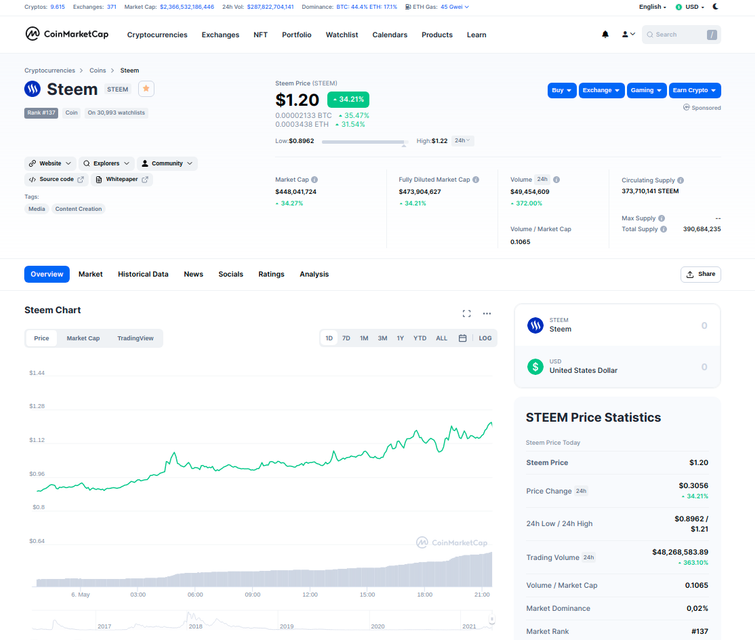Select 1D chart range

coord(329,338)
